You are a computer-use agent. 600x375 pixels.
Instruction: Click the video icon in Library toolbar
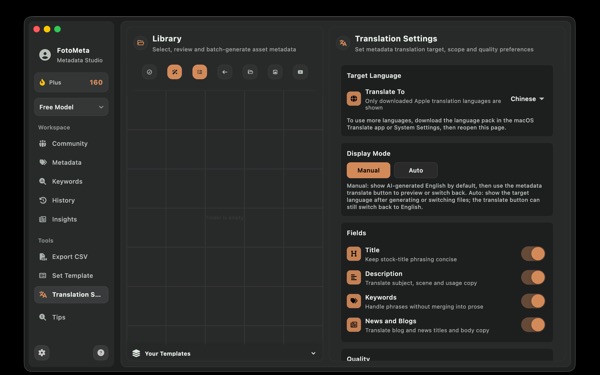pyautogui.click(x=300, y=72)
